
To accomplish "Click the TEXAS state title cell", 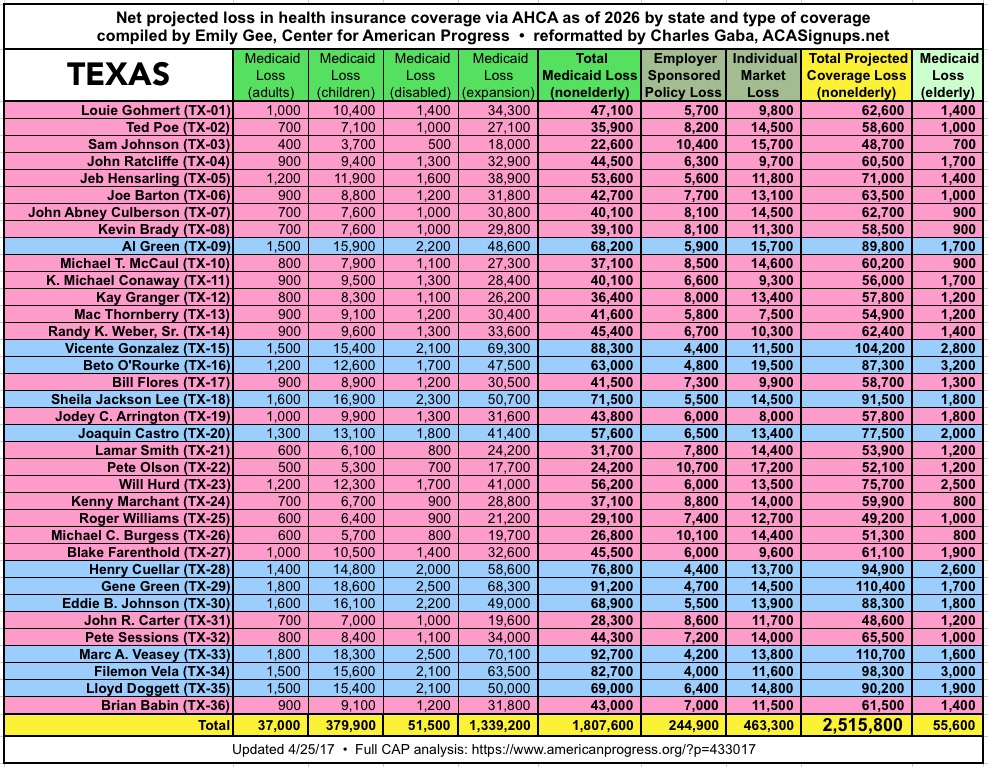I will pyautogui.click(x=118, y=74).
